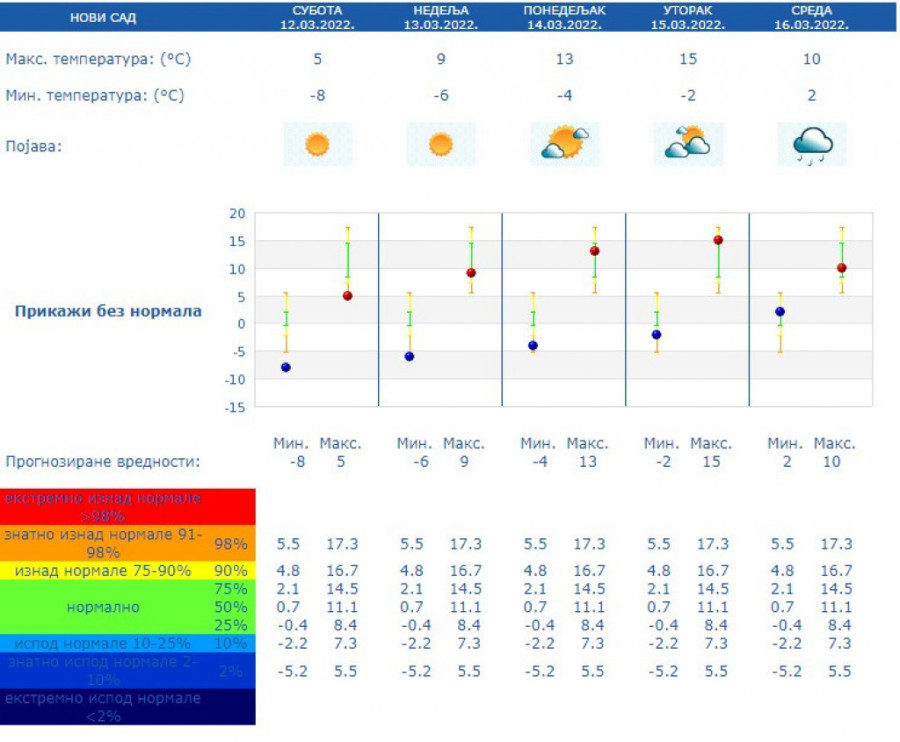Click Monday's partly cloudy weather icon
This screenshot has height=742, width=900.
tap(564, 144)
